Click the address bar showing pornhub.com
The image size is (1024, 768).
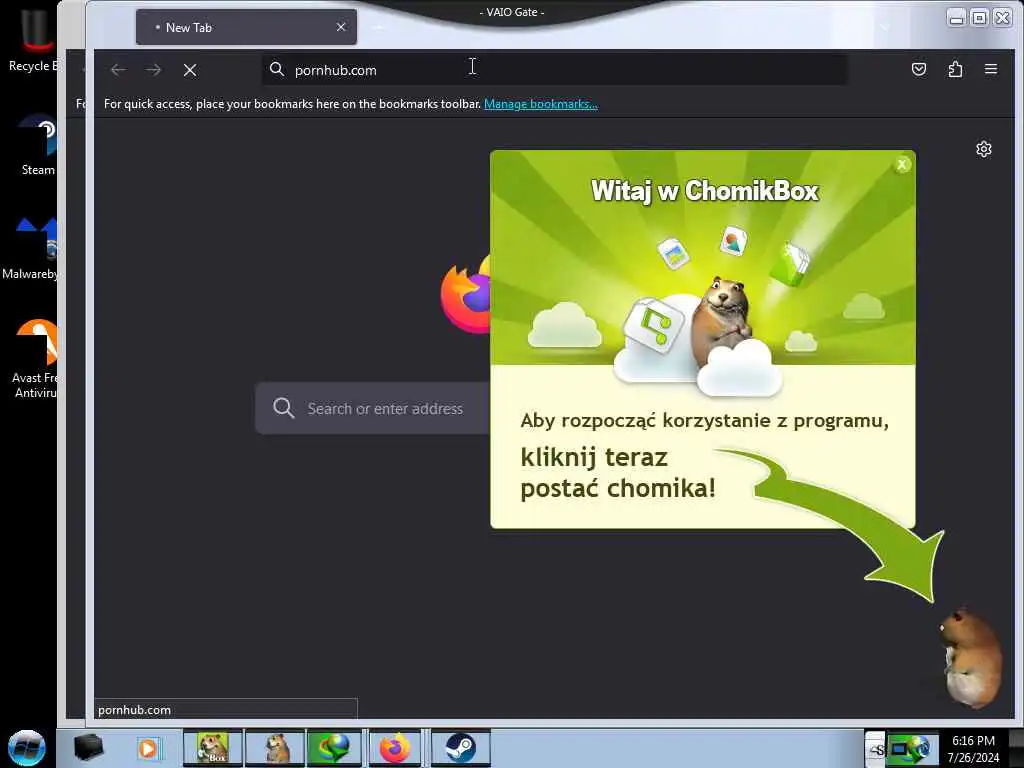coord(555,70)
